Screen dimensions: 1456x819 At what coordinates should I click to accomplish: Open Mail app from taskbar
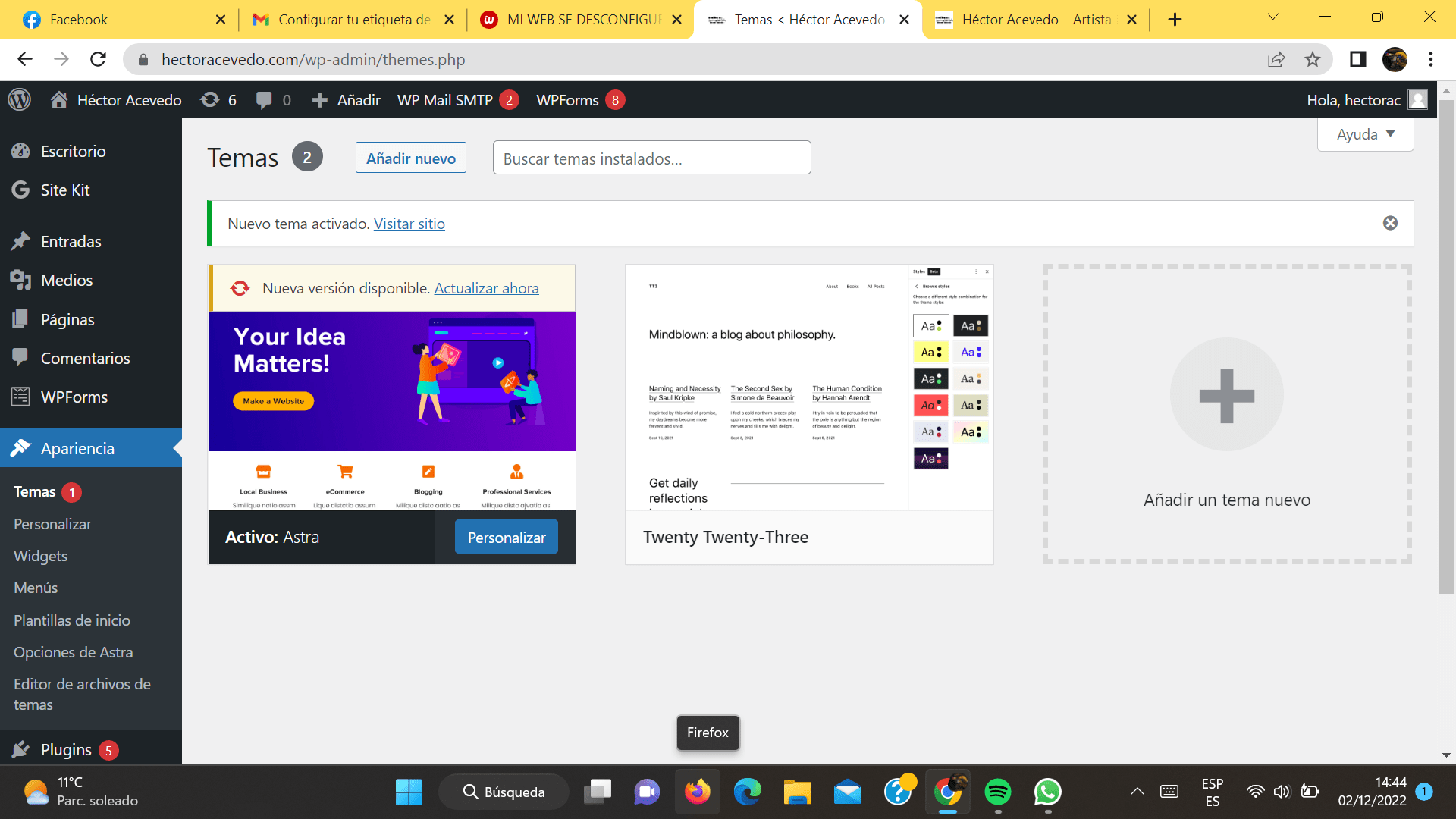(x=848, y=792)
